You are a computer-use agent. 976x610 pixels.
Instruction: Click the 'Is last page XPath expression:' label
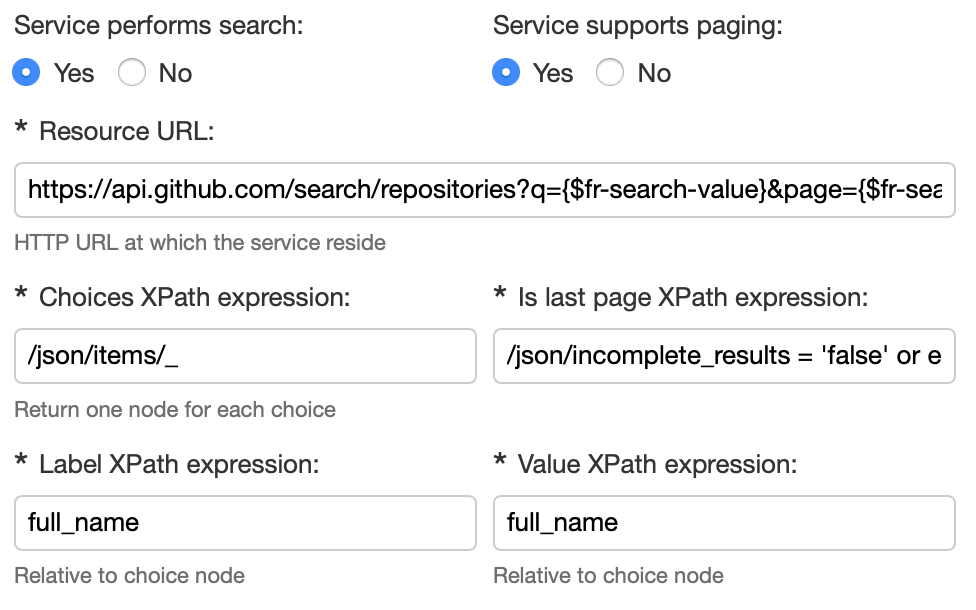[x=692, y=297]
